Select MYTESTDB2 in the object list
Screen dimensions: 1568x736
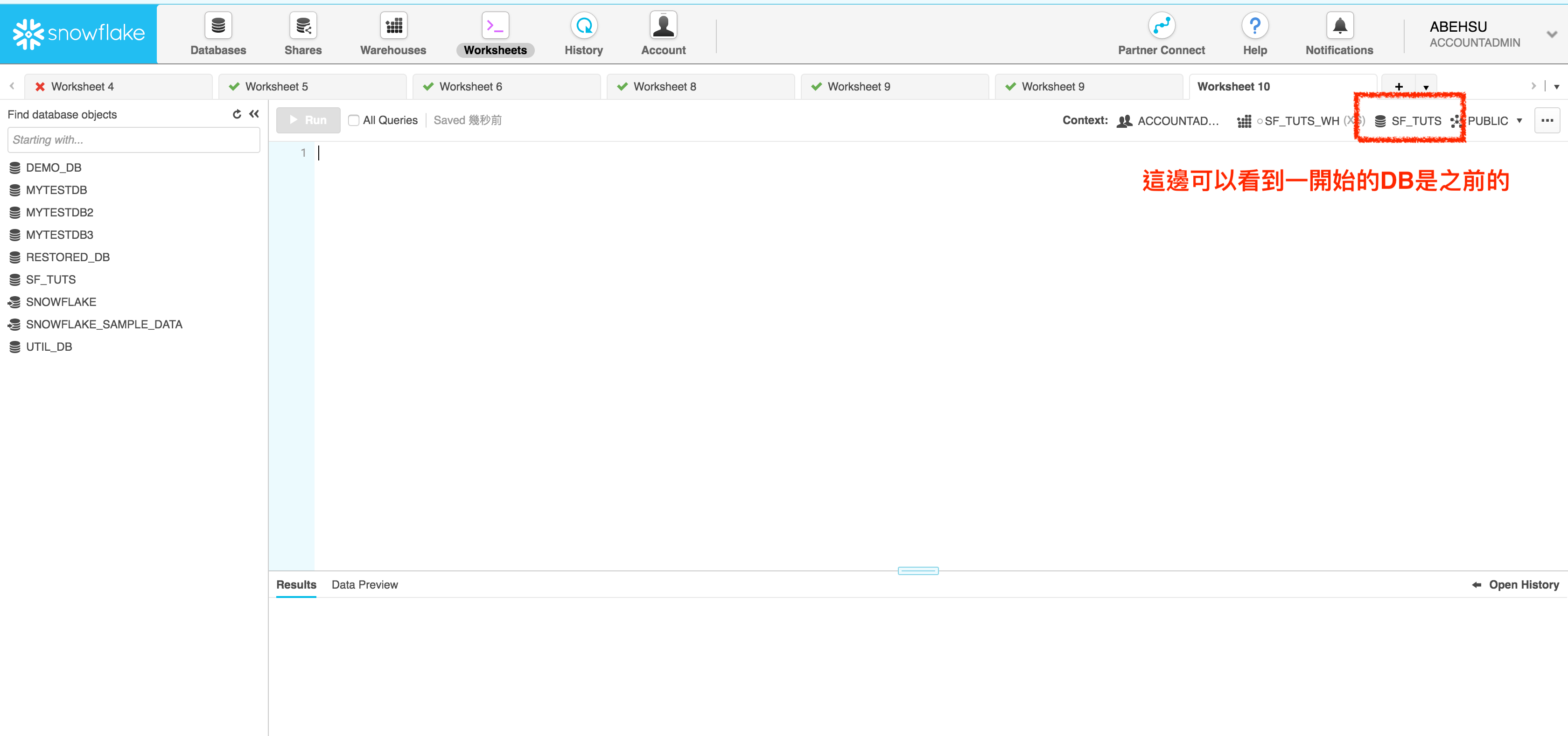pos(60,213)
